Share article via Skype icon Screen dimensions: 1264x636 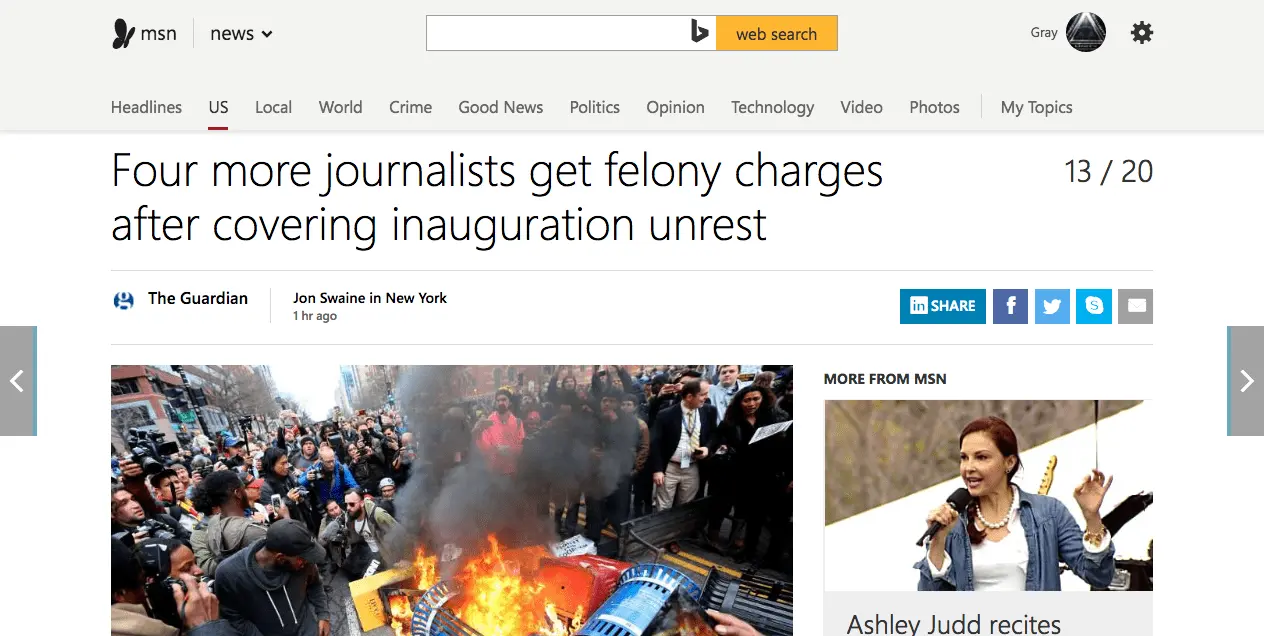[1094, 306]
